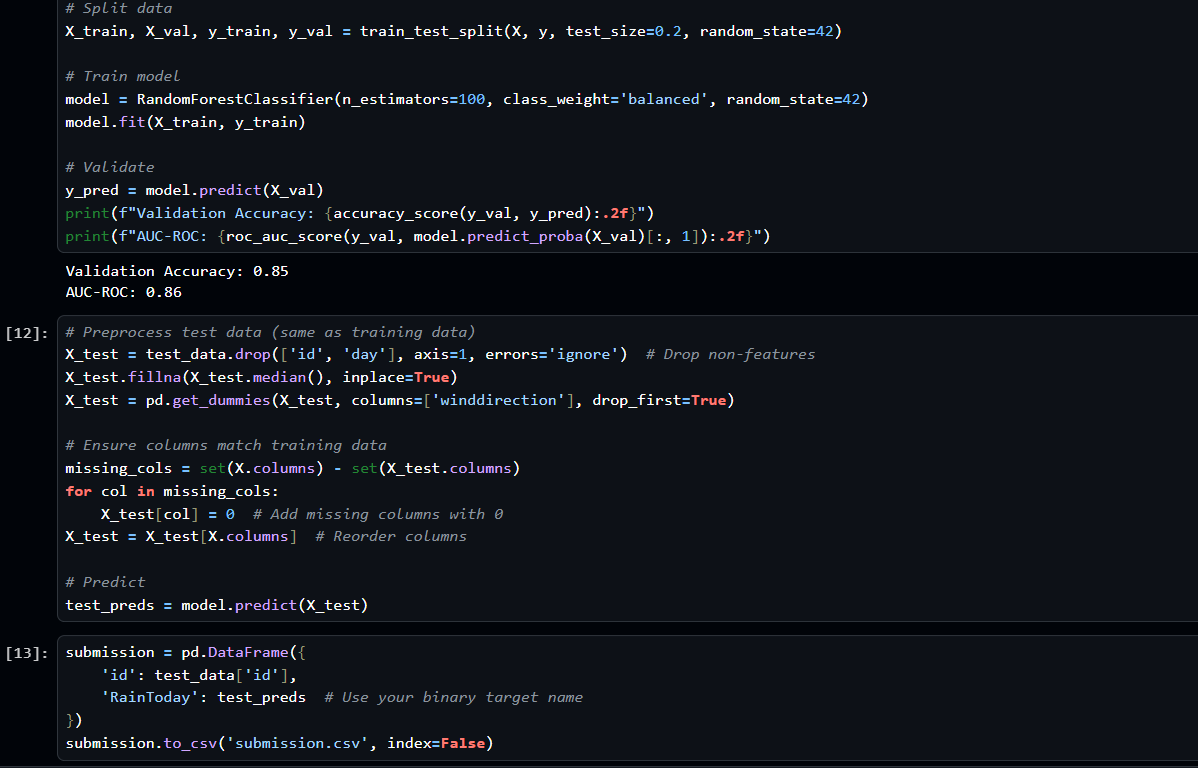Click the 'balanced' class_weight string
The width and height of the screenshot is (1198, 768).
pyautogui.click(x=663, y=99)
